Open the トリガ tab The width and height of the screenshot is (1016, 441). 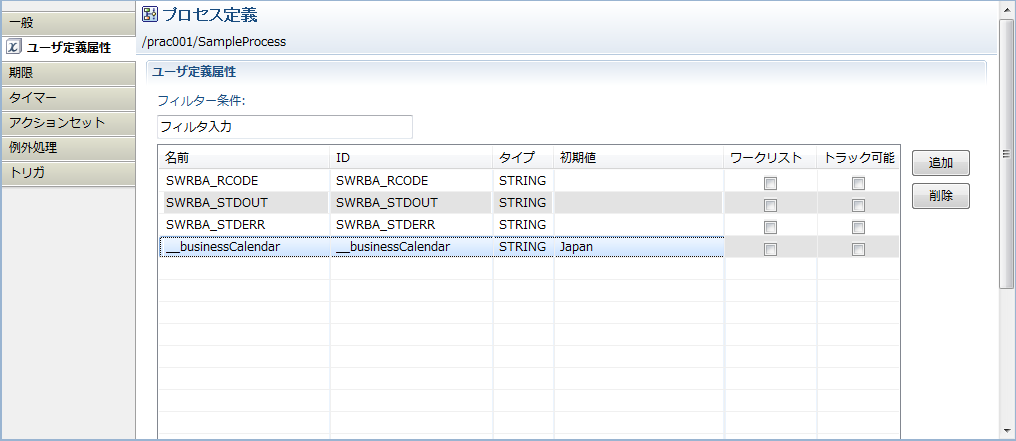(x=67, y=173)
